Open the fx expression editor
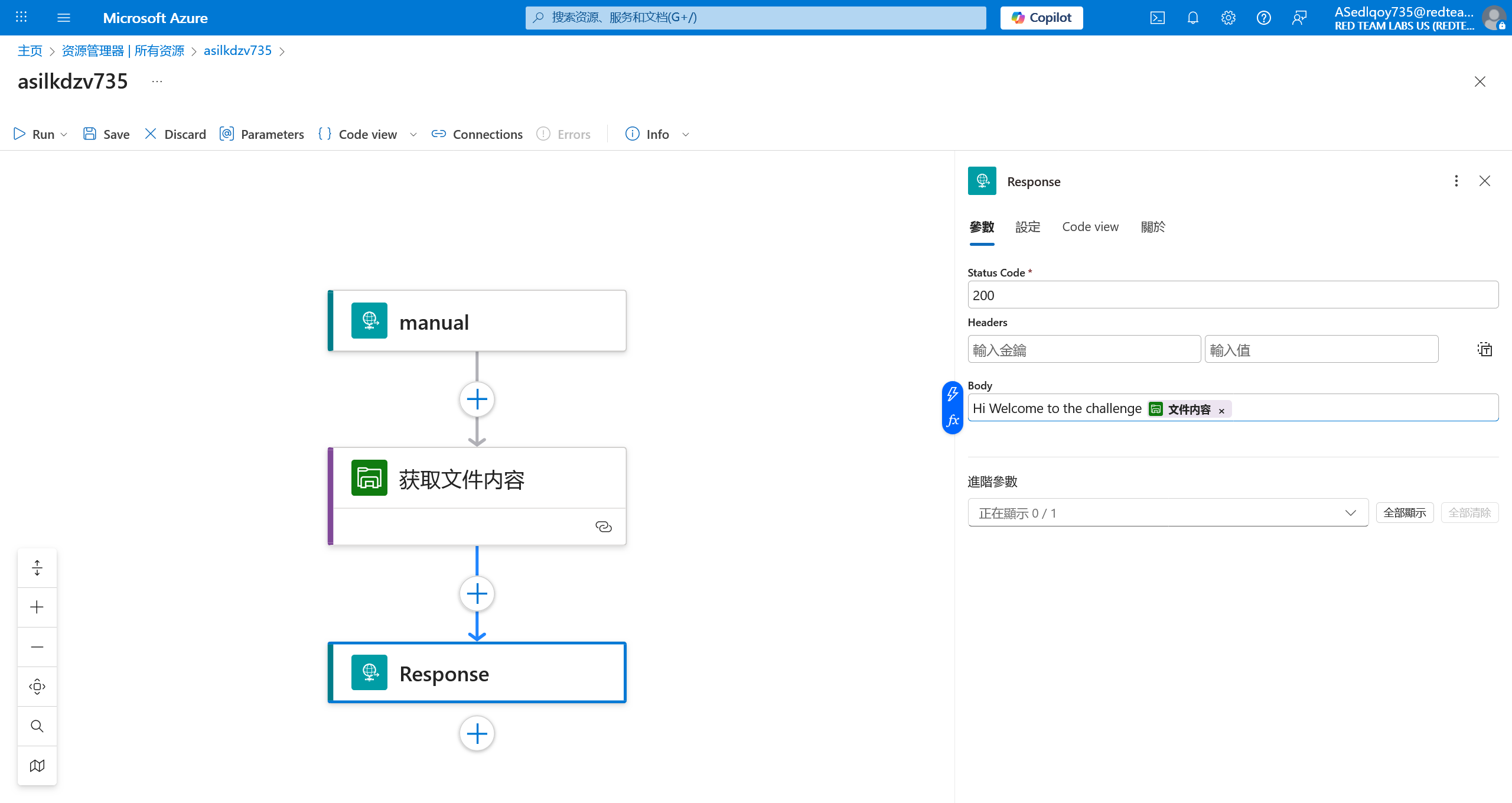1512x803 pixels. click(x=952, y=421)
